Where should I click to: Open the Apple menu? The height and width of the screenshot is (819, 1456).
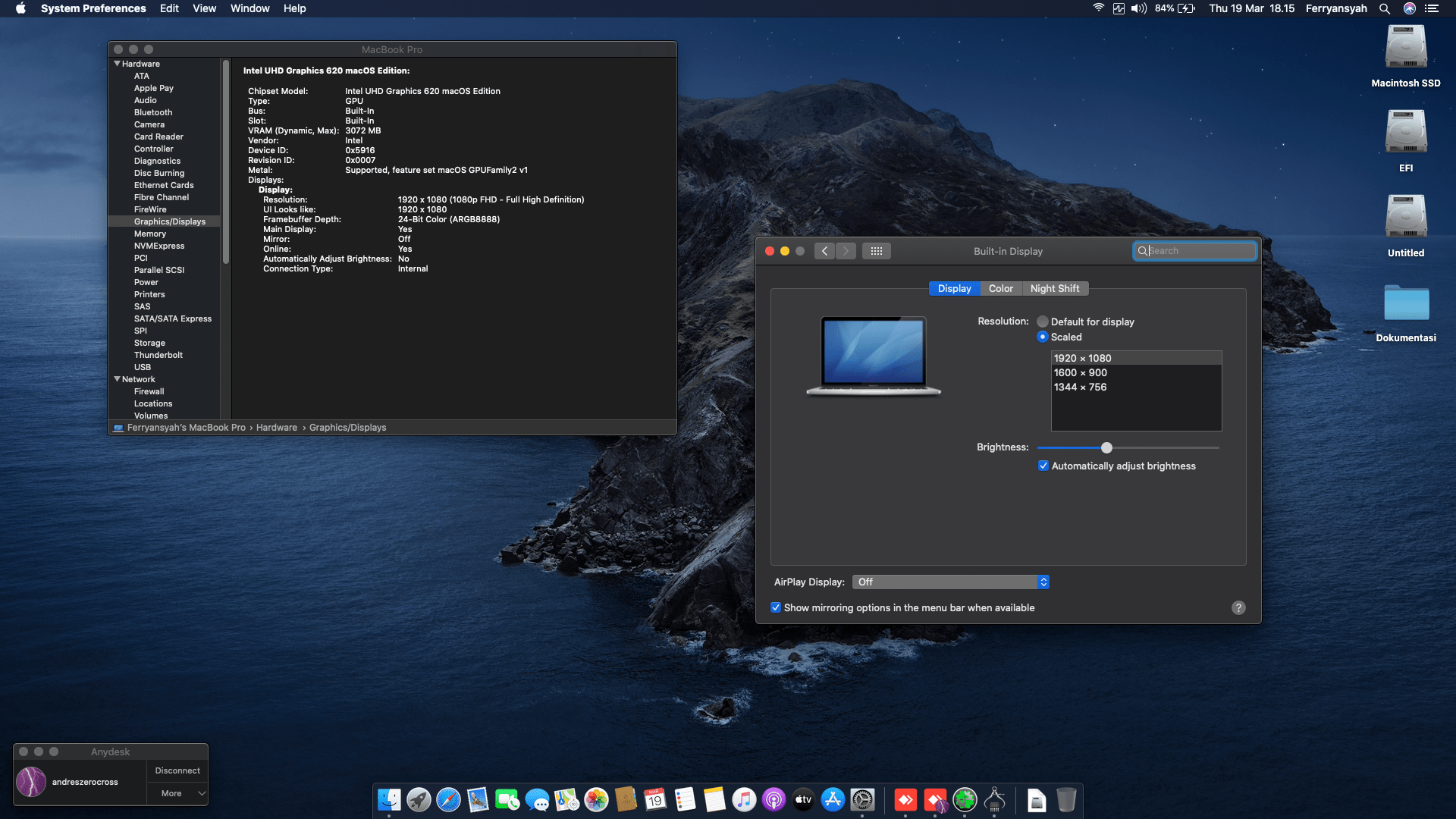[x=20, y=8]
